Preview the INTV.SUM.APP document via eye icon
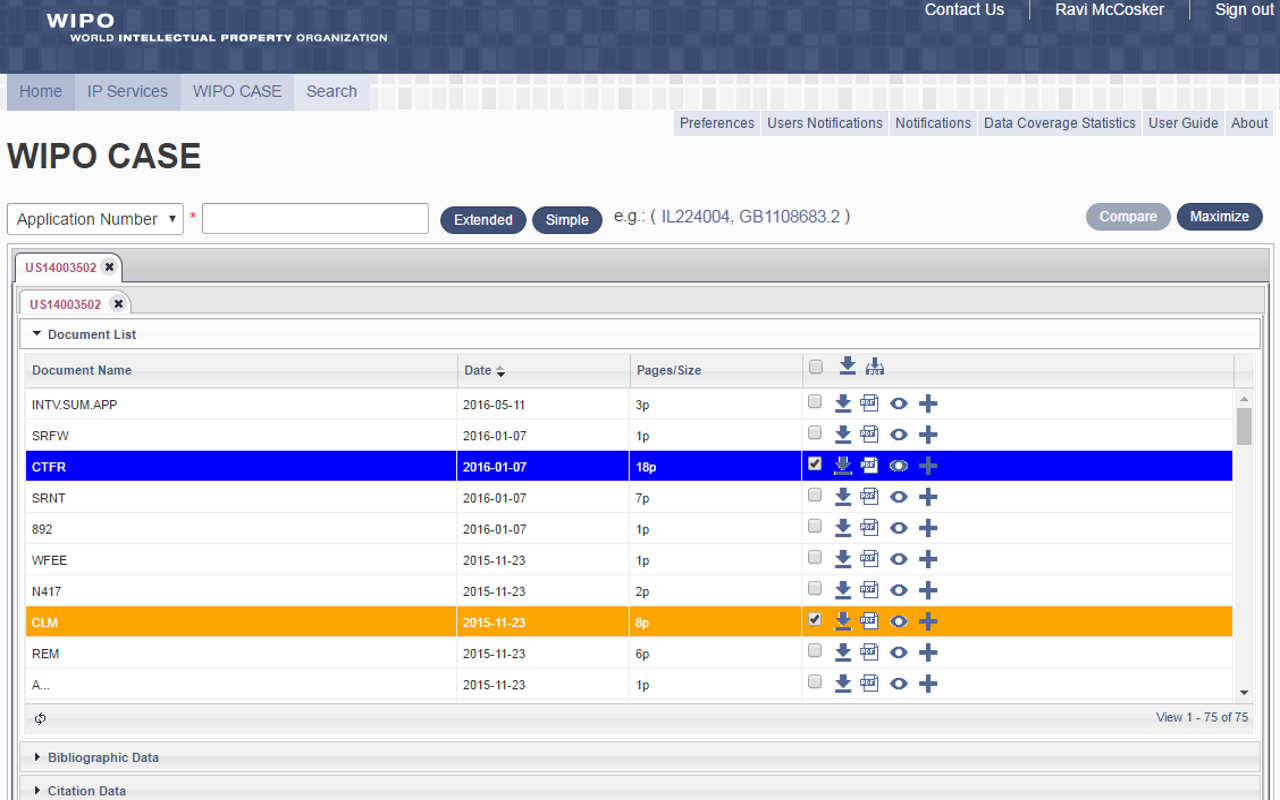Image resolution: width=1280 pixels, height=800 pixels. [899, 404]
